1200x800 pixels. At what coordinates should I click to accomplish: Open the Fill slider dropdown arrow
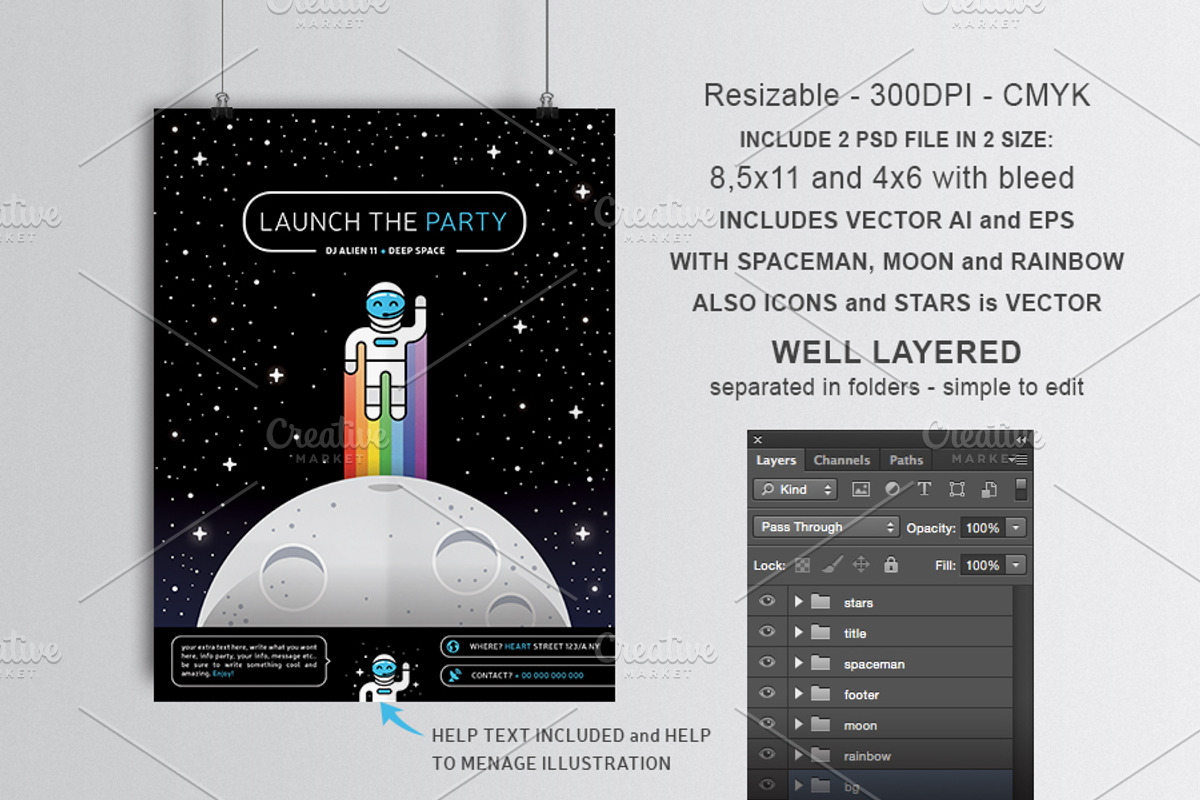pyautogui.click(x=1016, y=565)
